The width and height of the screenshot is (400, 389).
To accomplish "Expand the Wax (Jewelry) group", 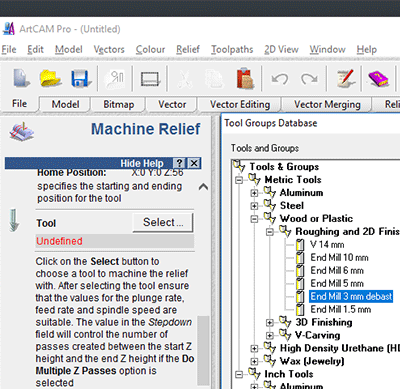I will pyautogui.click(x=254, y=361).
